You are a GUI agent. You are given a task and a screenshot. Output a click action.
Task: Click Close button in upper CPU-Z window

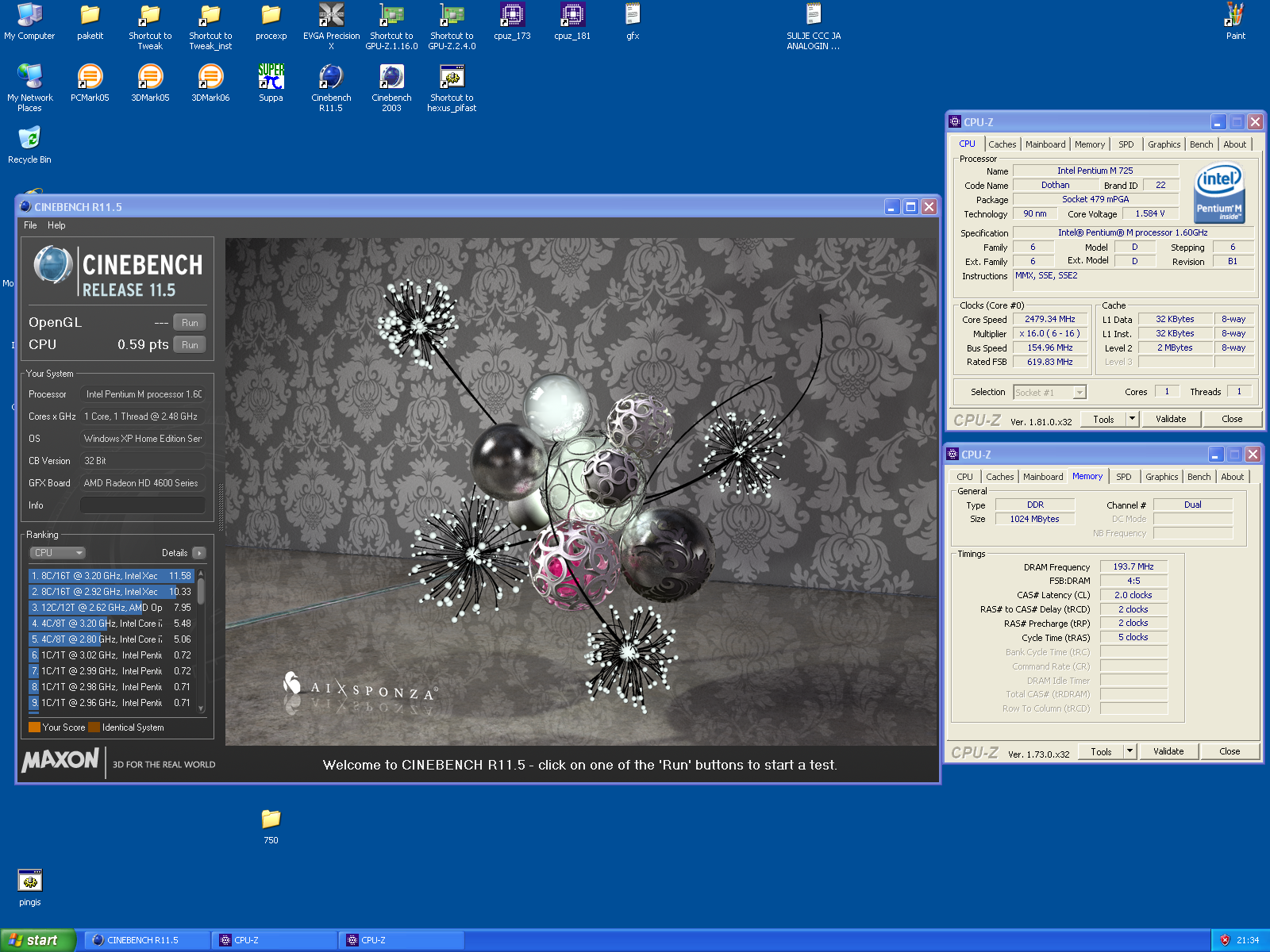(1232, 419)
